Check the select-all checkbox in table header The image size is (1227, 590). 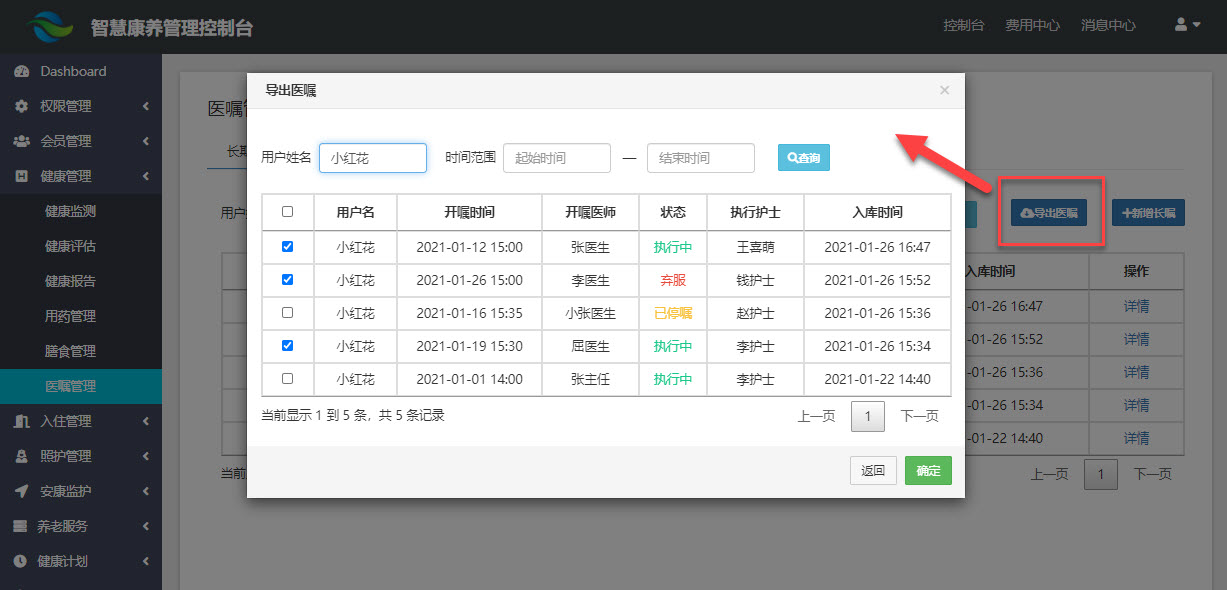pos(287,212)
